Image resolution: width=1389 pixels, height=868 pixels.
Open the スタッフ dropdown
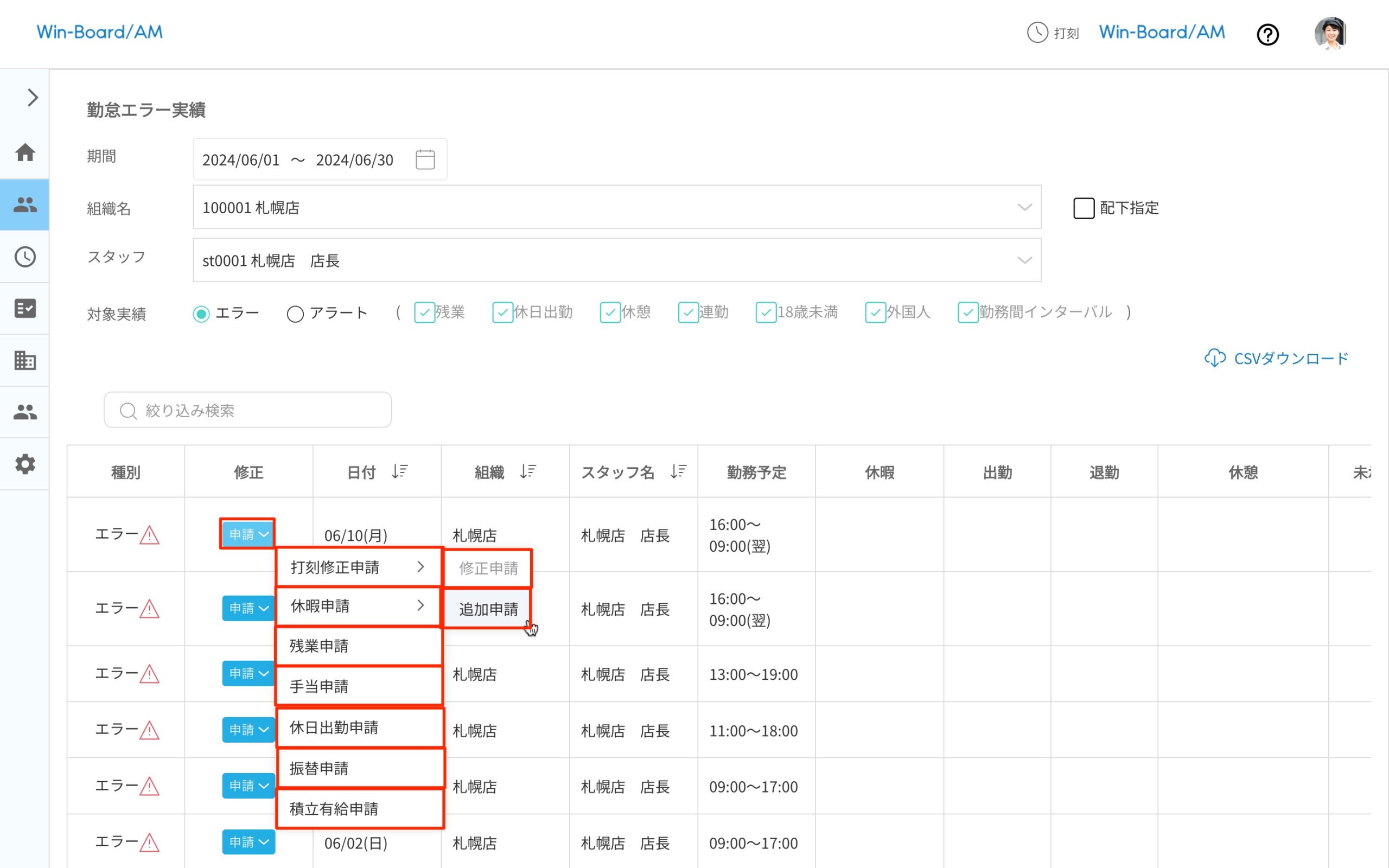tap(1024, 260)
